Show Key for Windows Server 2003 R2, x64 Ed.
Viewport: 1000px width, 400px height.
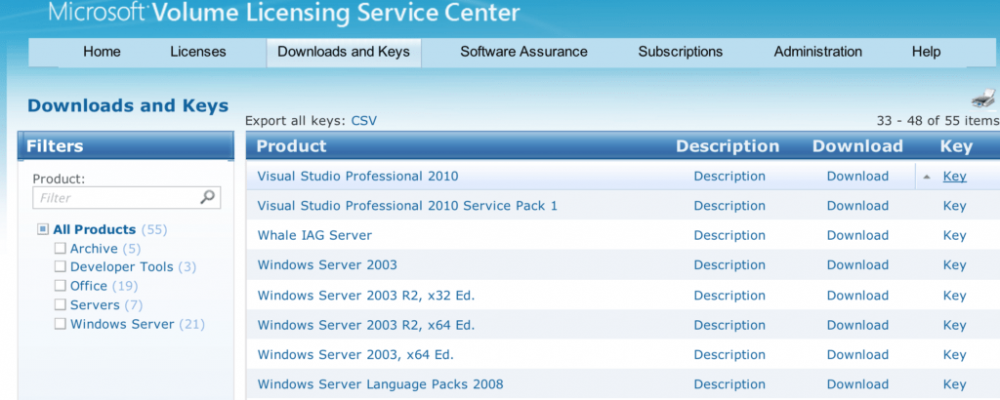point(955,325)
